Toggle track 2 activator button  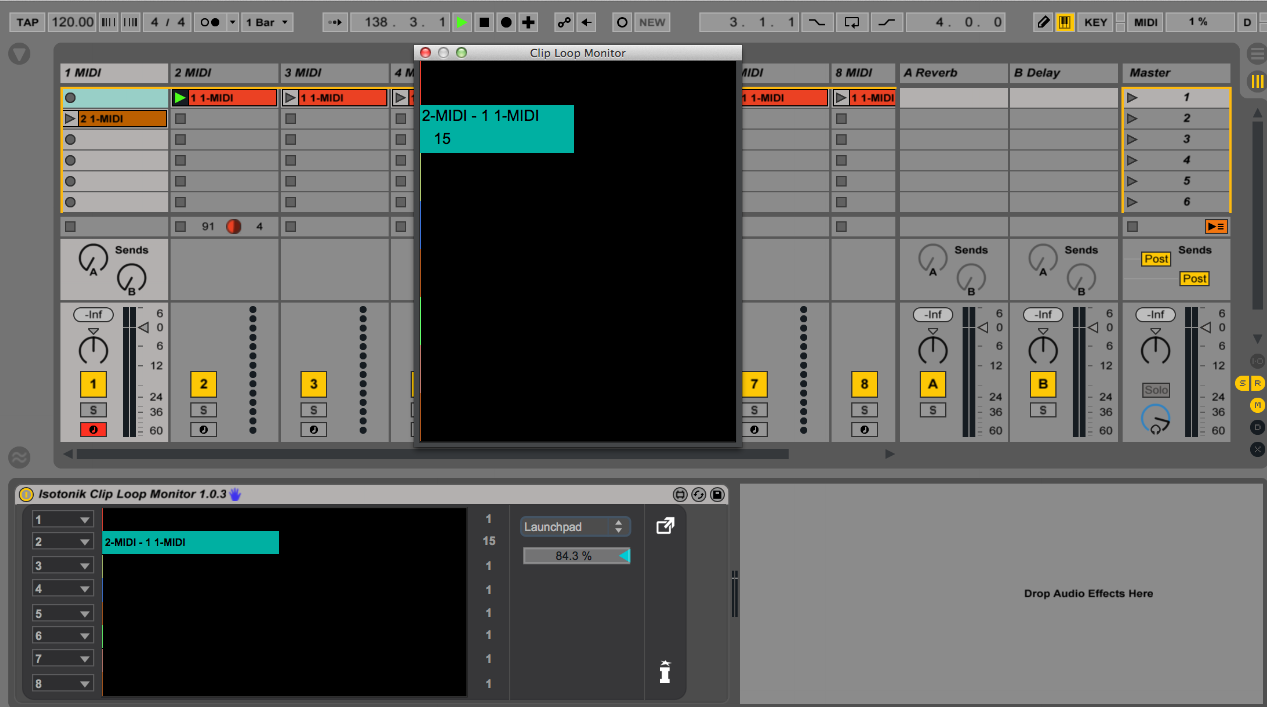[203, 384]
